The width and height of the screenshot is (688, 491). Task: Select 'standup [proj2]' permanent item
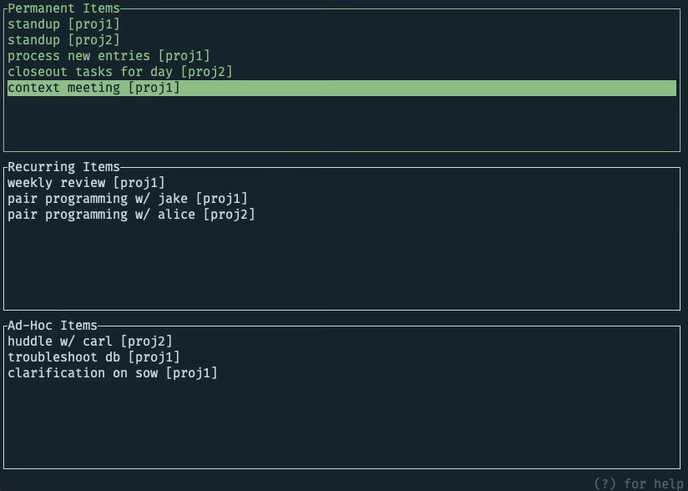(64, 40)
